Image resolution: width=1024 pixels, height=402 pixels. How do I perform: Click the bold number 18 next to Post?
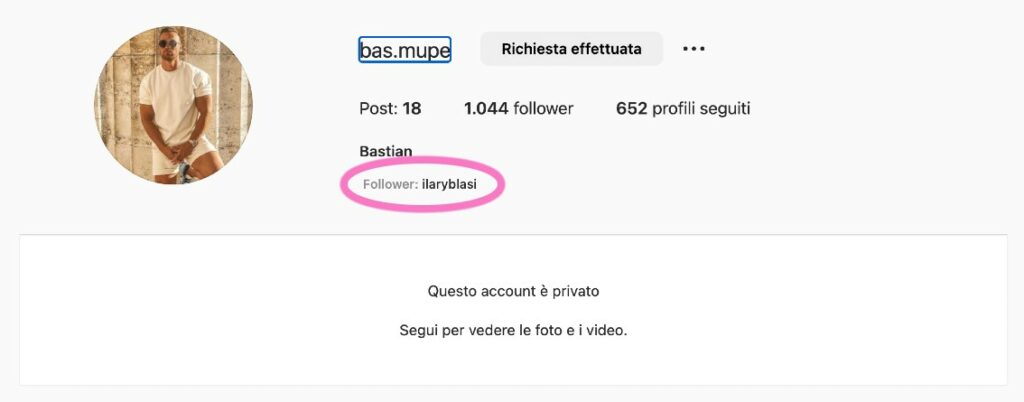point(411,108)
